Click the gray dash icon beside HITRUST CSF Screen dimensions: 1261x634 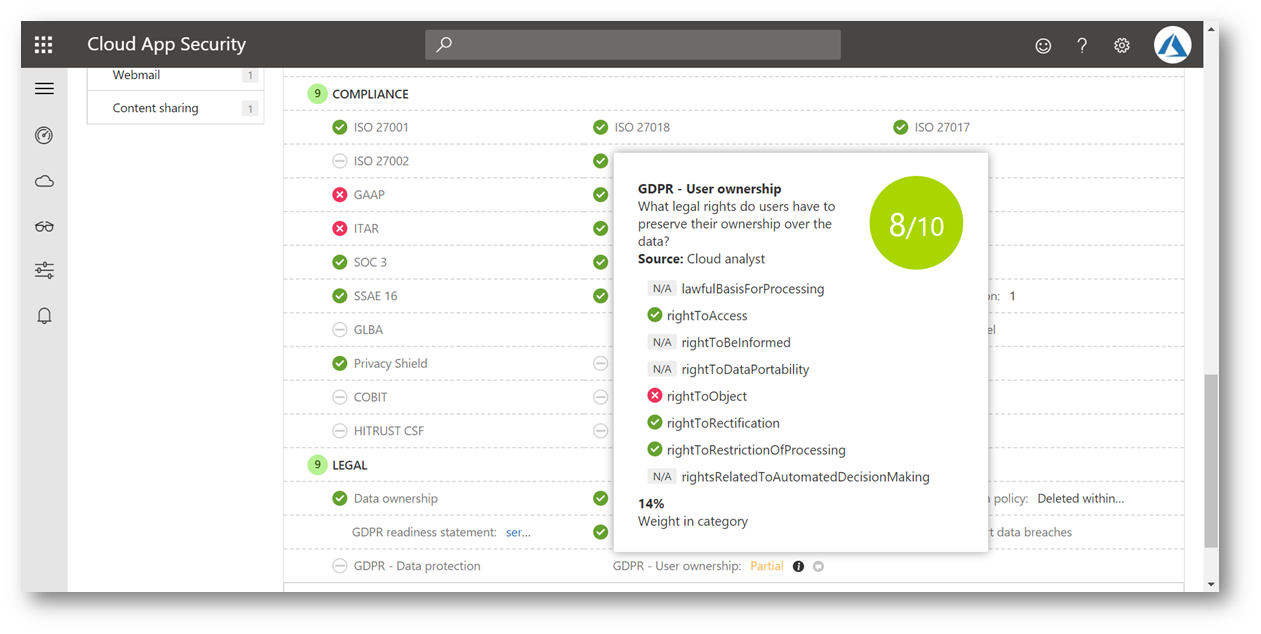coord(340,431)
